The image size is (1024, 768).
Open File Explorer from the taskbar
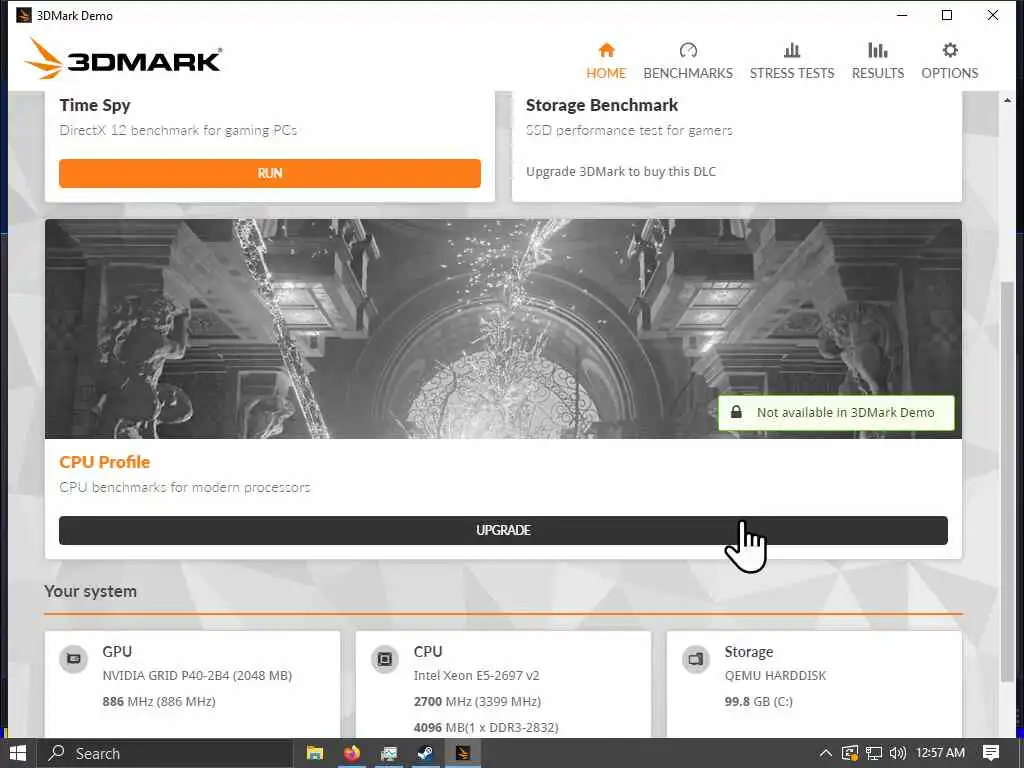(x=315, y=753)
